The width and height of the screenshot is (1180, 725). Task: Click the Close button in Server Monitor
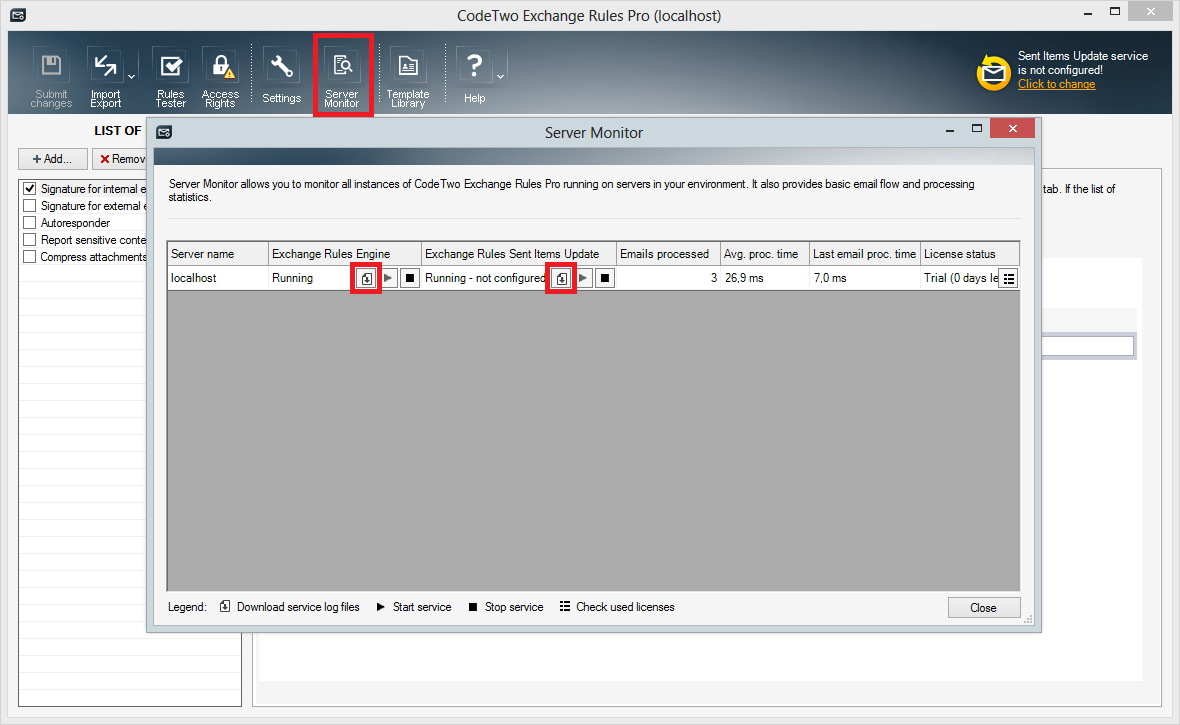tap(984, 608)
